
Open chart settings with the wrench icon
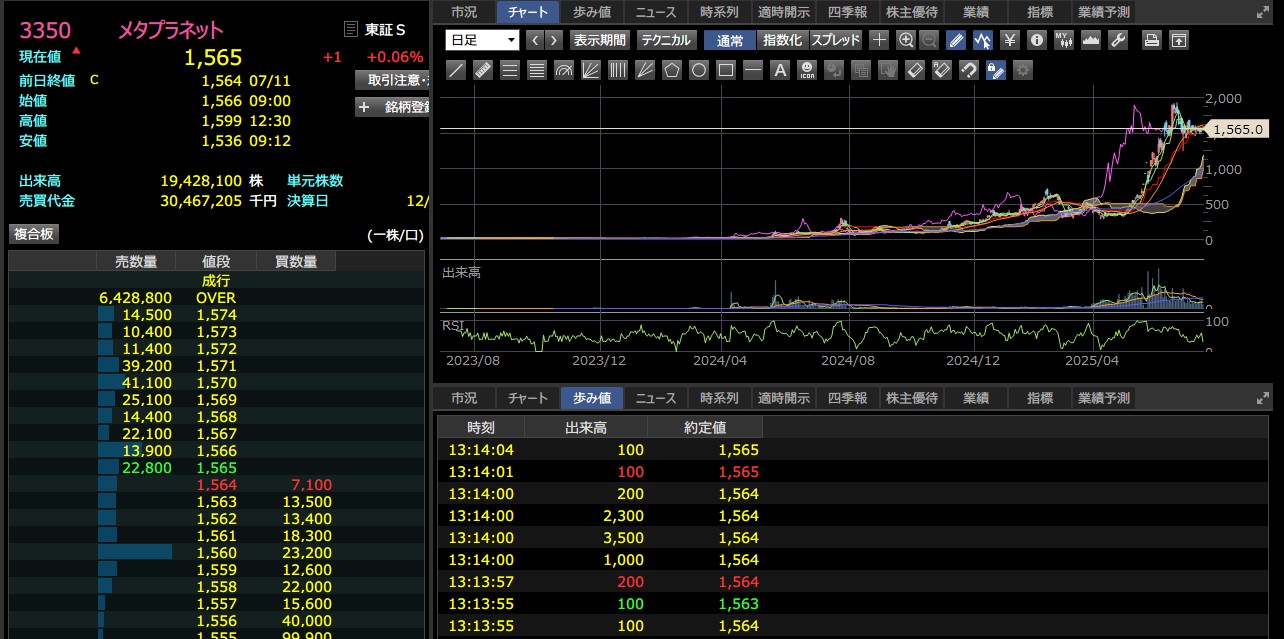point(1118,40)
